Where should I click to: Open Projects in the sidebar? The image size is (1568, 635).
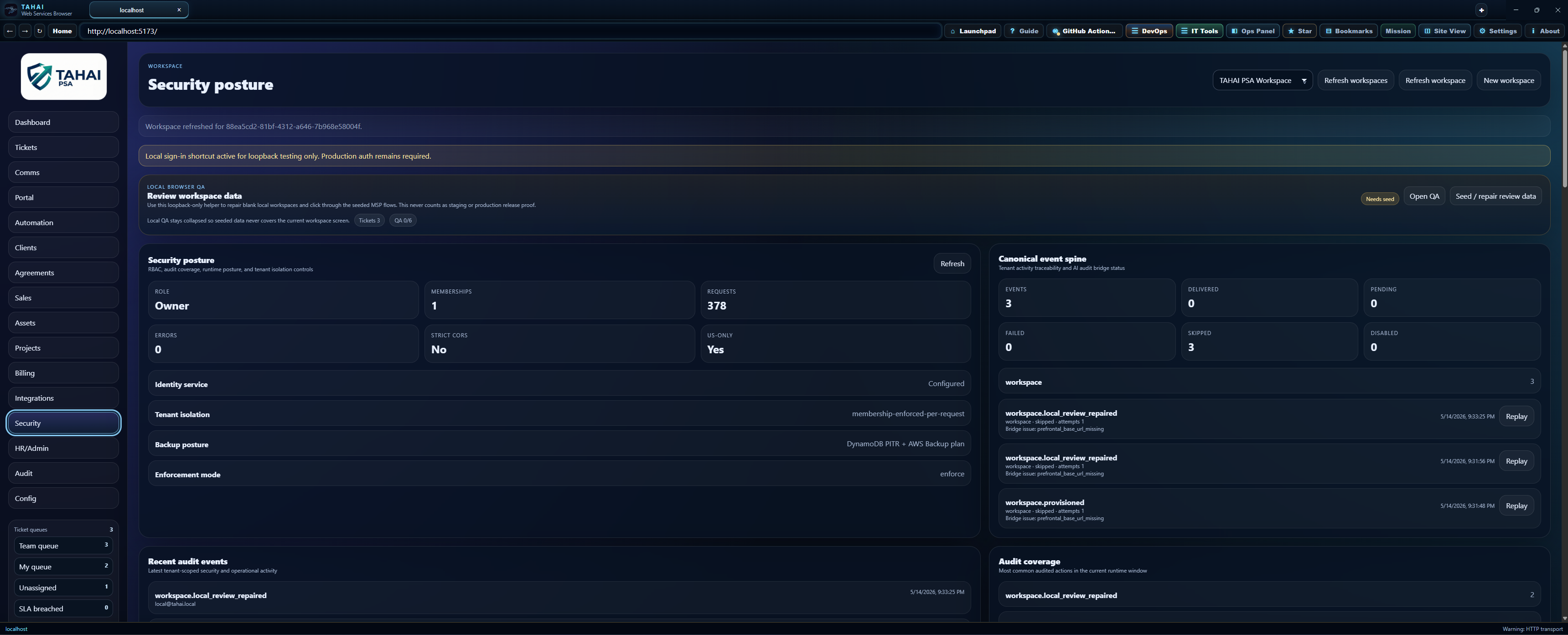coord(63,348)
